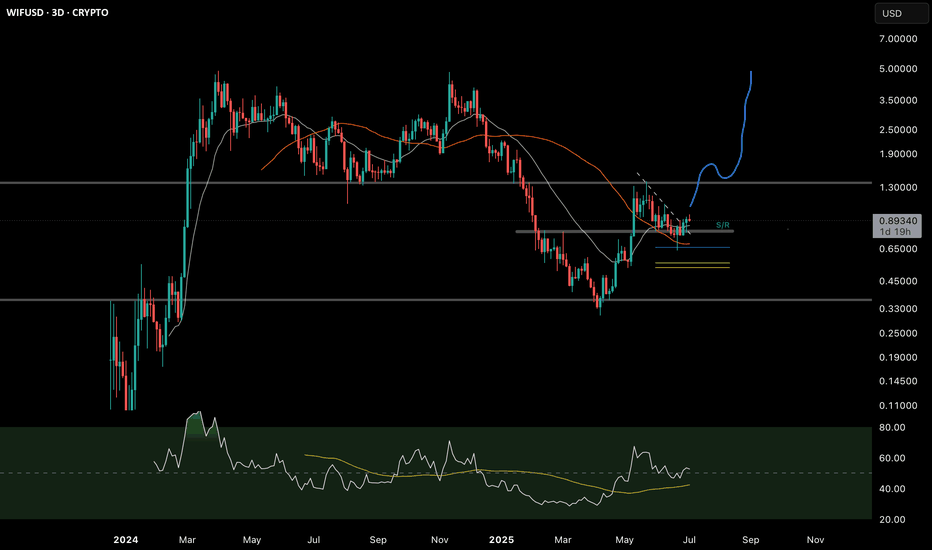This screenshot has height=550, width=932.
Task: Click the Nov label at the time axis end
Action: coord(815,540)
